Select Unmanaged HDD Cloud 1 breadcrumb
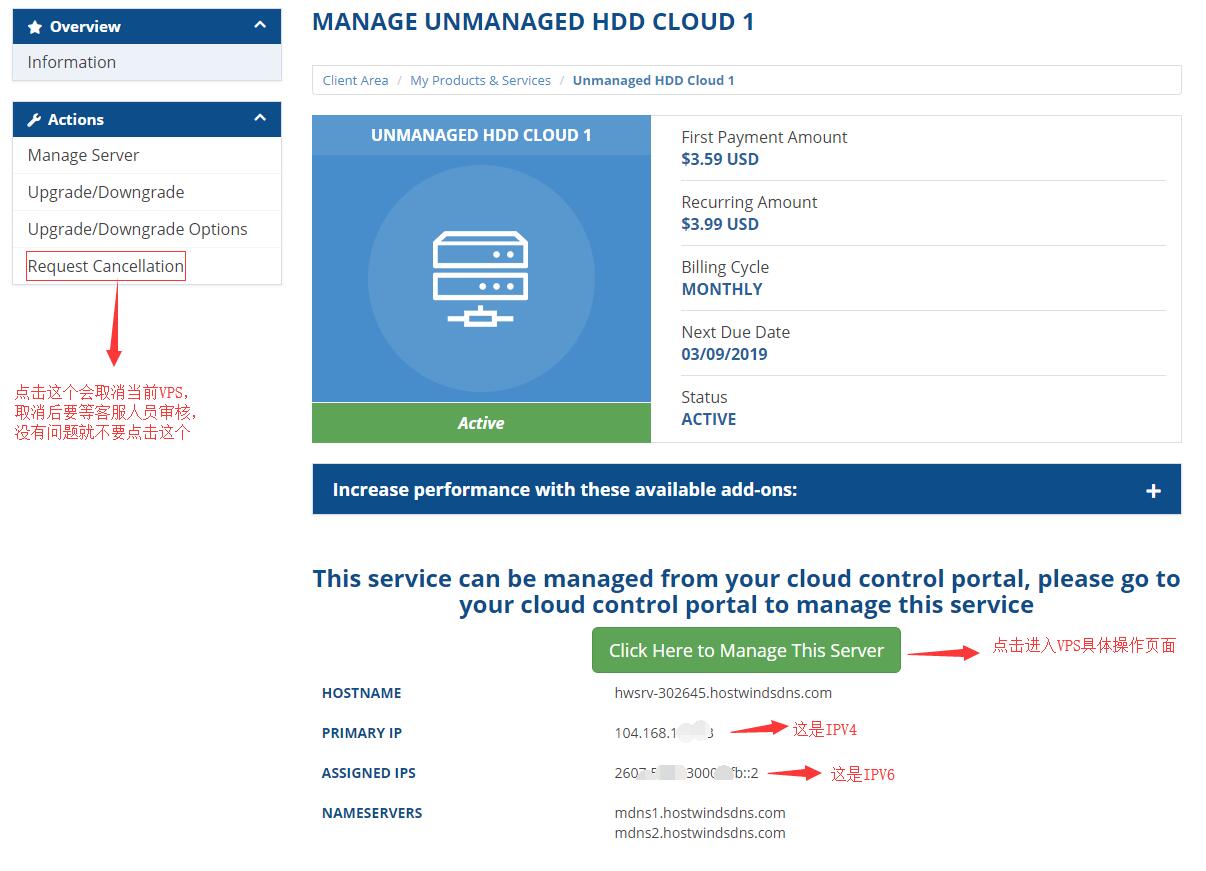Screen dimensions: 1206x871 [654, 80]
